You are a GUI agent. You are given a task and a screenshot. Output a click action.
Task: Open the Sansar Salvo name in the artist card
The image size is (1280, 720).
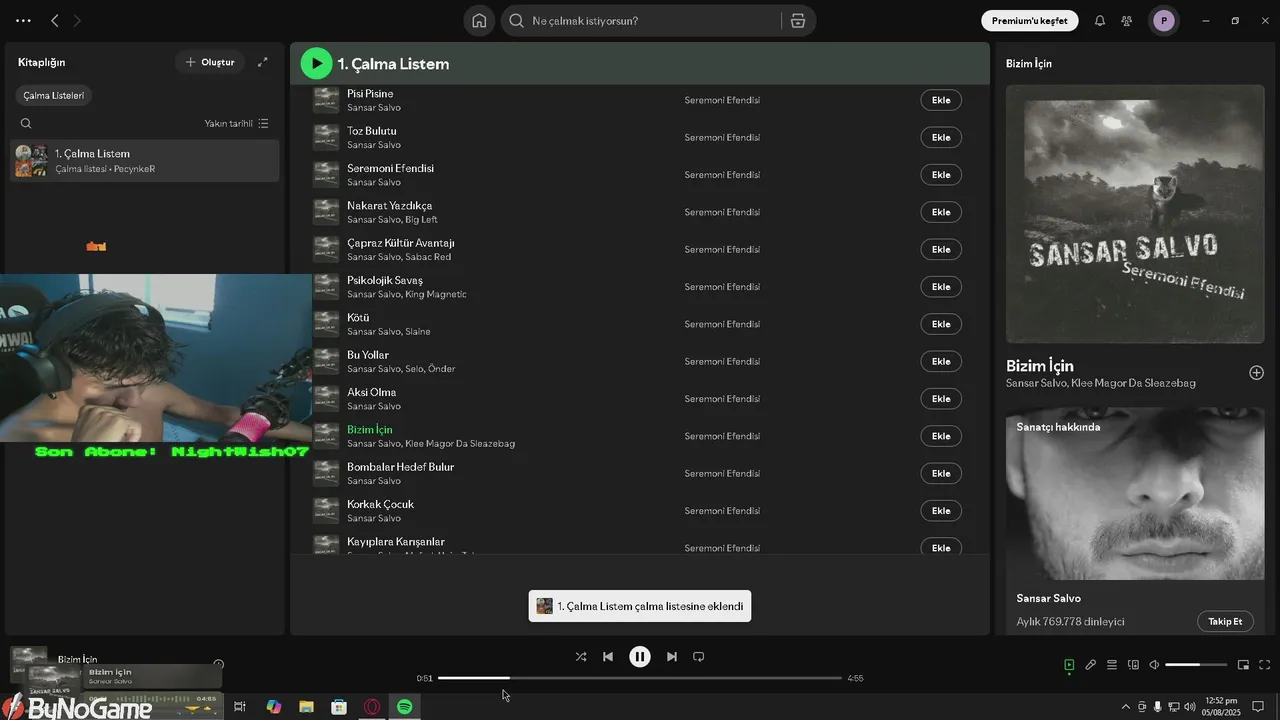tap(1048, 598)
